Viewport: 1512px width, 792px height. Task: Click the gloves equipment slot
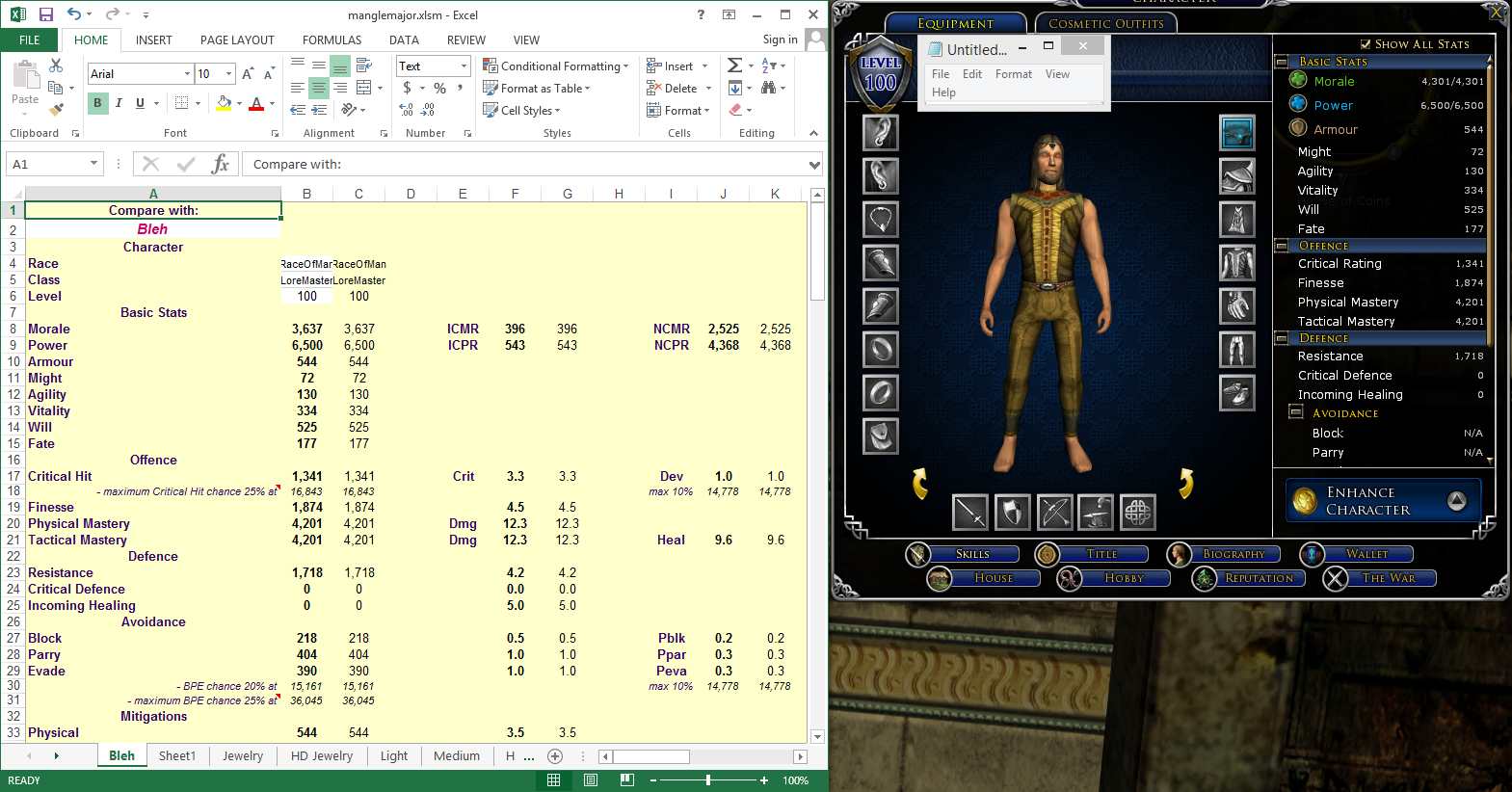coord(1237,305)
